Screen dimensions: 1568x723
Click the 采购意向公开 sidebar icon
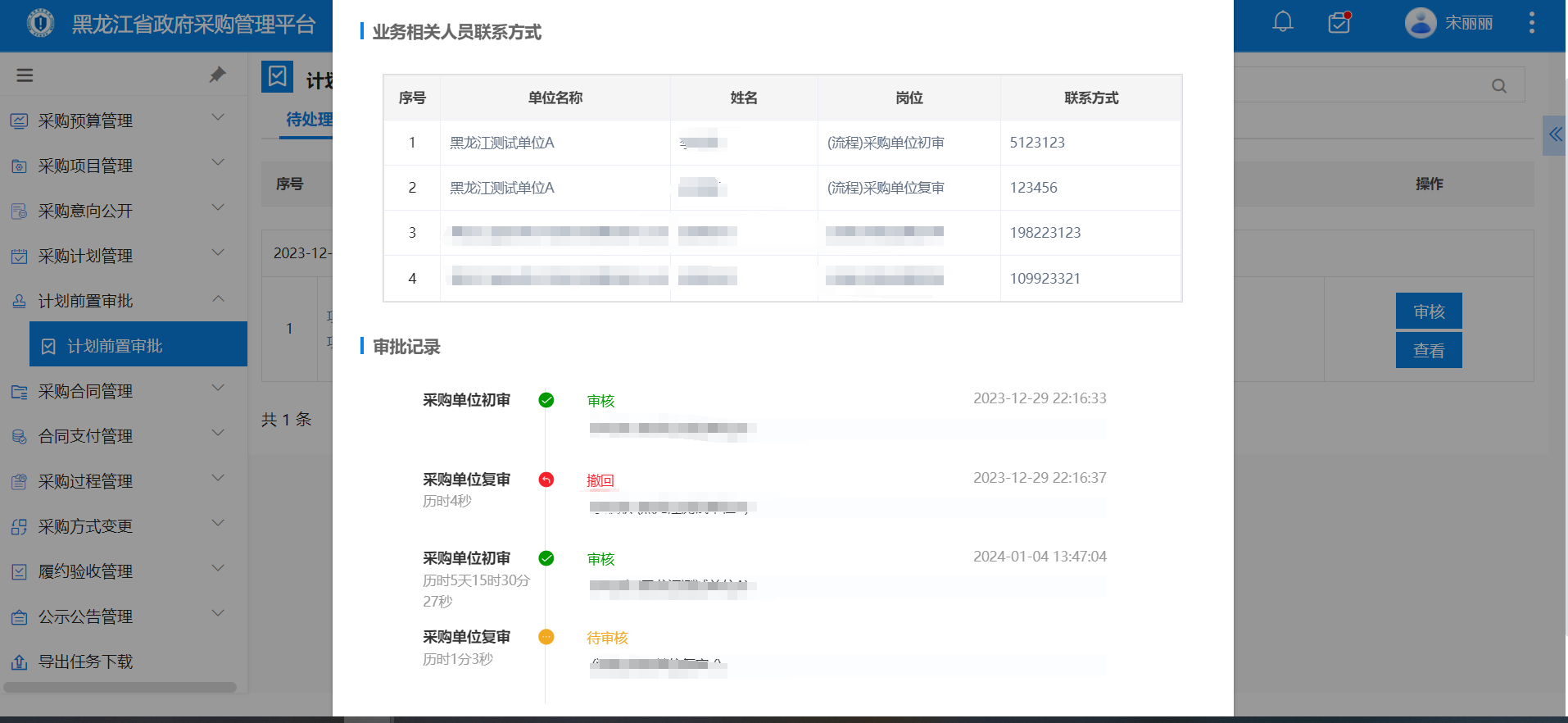19,211
